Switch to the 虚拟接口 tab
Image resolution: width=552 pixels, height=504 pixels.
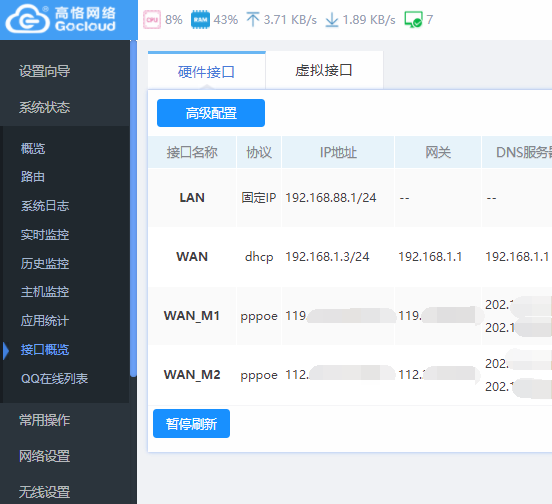pos(324,70)
